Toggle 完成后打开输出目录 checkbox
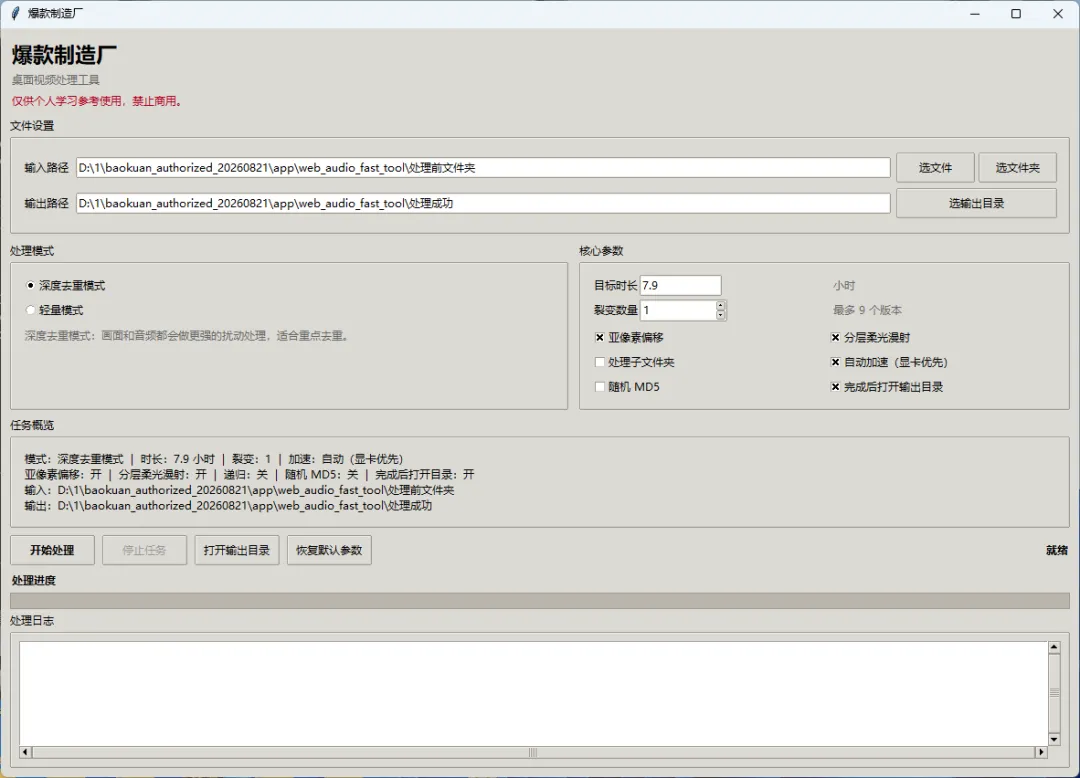1080x778 pixels. (886, 387)
